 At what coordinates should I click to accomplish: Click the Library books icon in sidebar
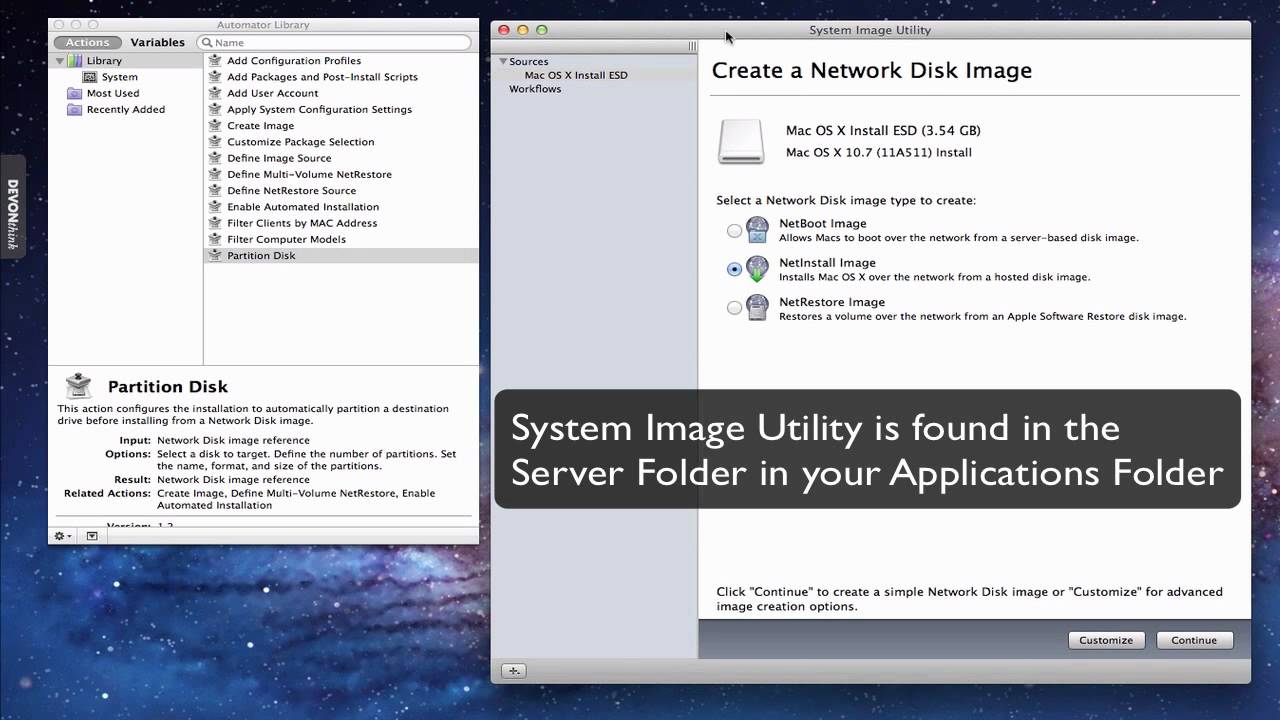[75, 61]
